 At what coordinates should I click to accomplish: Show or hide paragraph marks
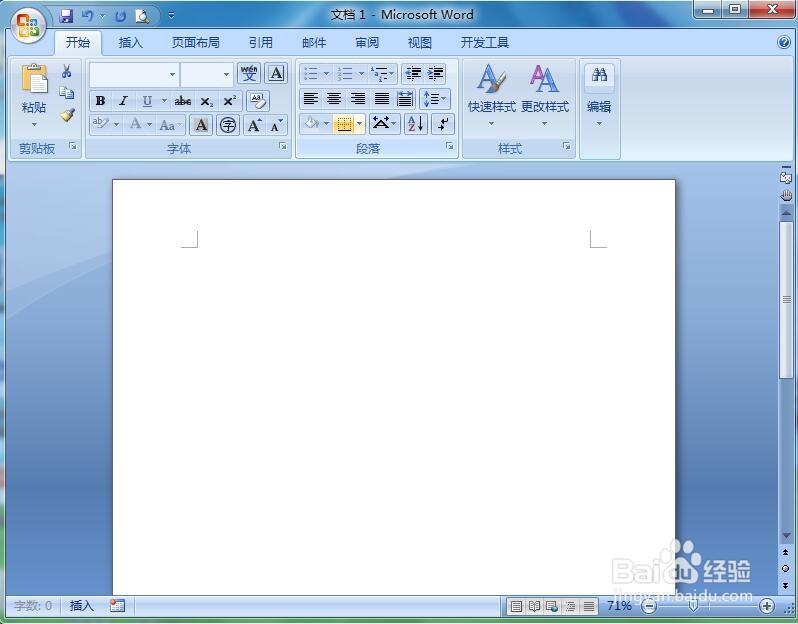443,124
